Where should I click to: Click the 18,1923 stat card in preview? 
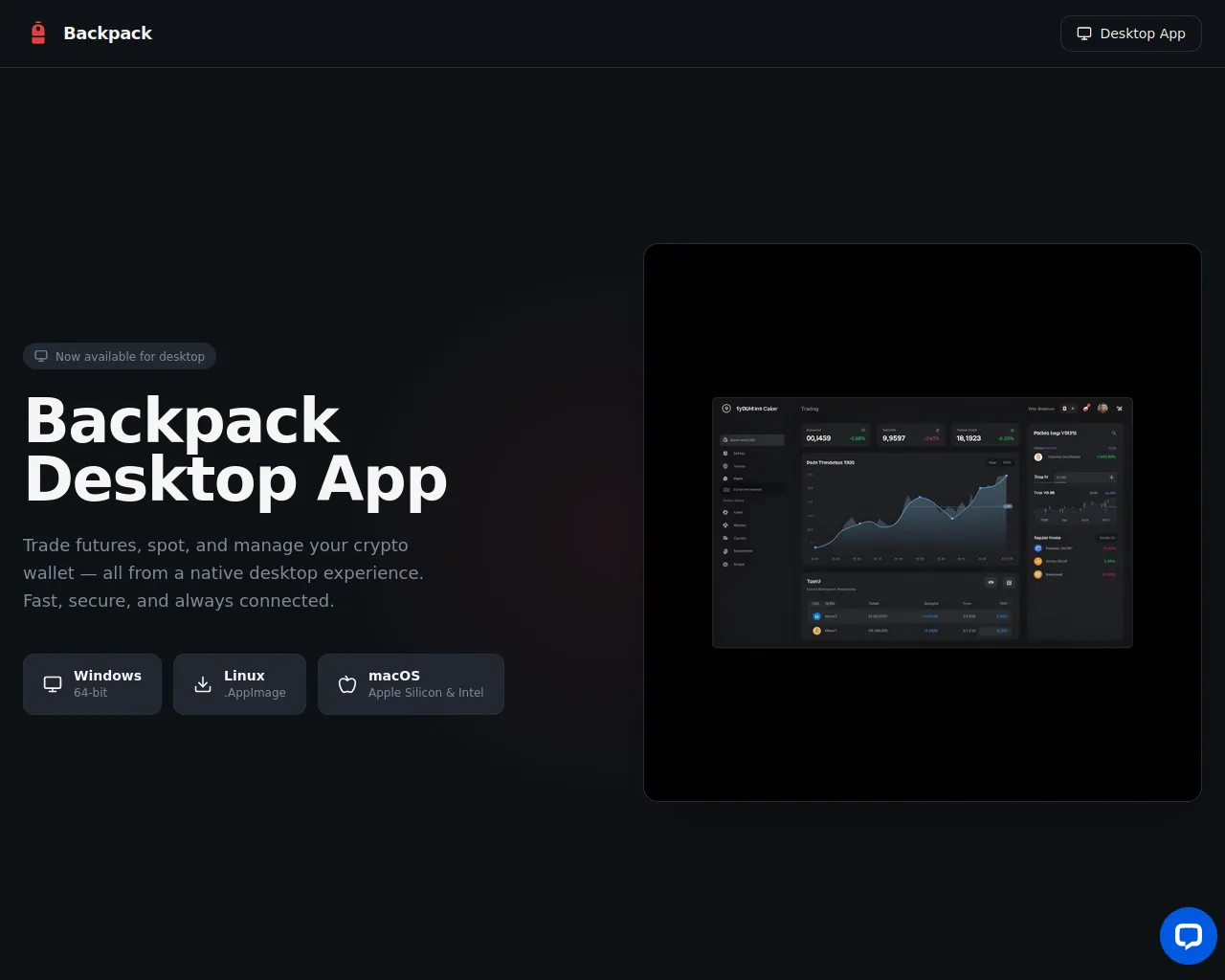985,435
